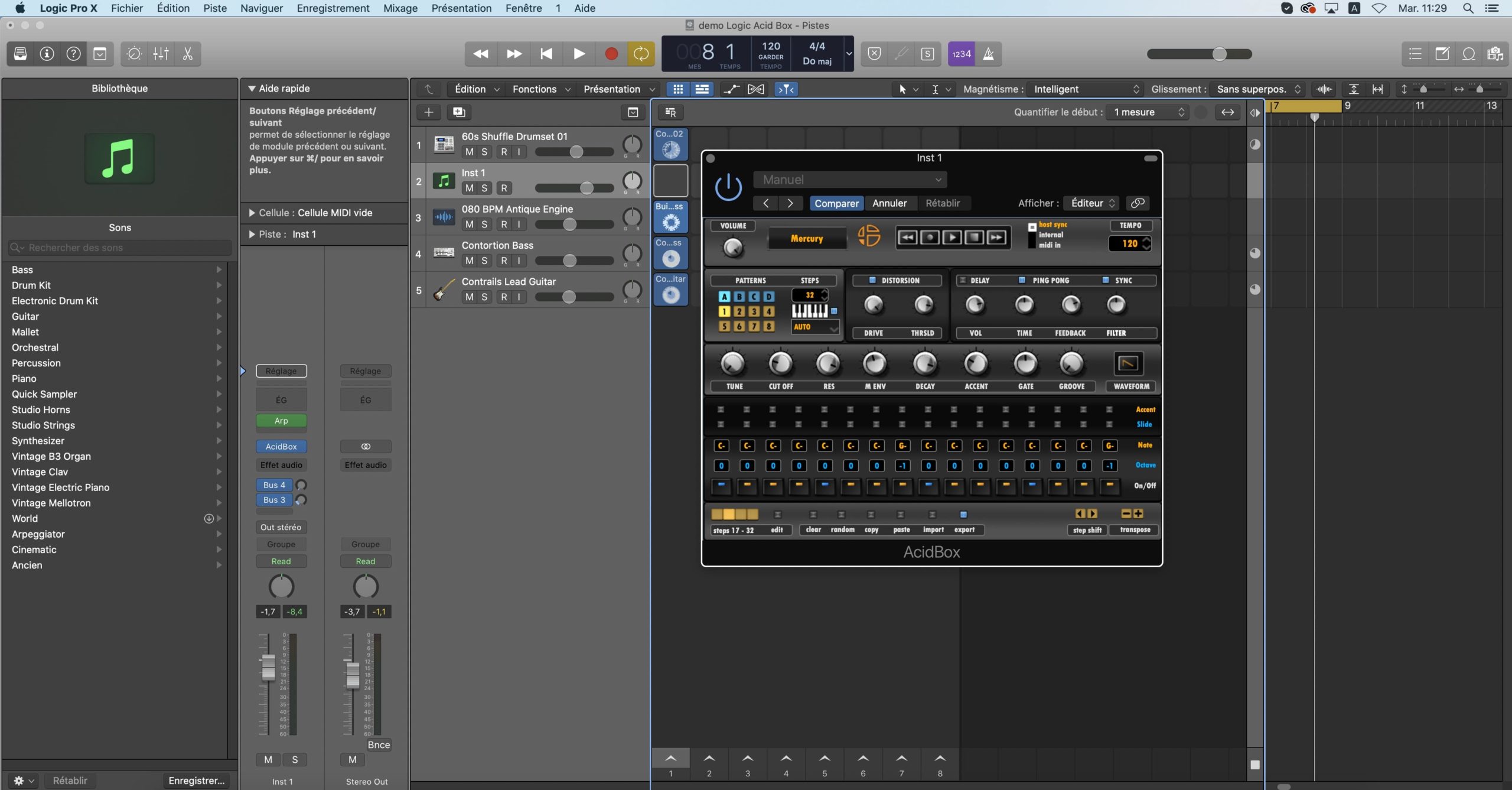1512x790 pixels.
Task: Open the Glissement Sans superpos. dropdown
Action: click(x=1257, y=89)
